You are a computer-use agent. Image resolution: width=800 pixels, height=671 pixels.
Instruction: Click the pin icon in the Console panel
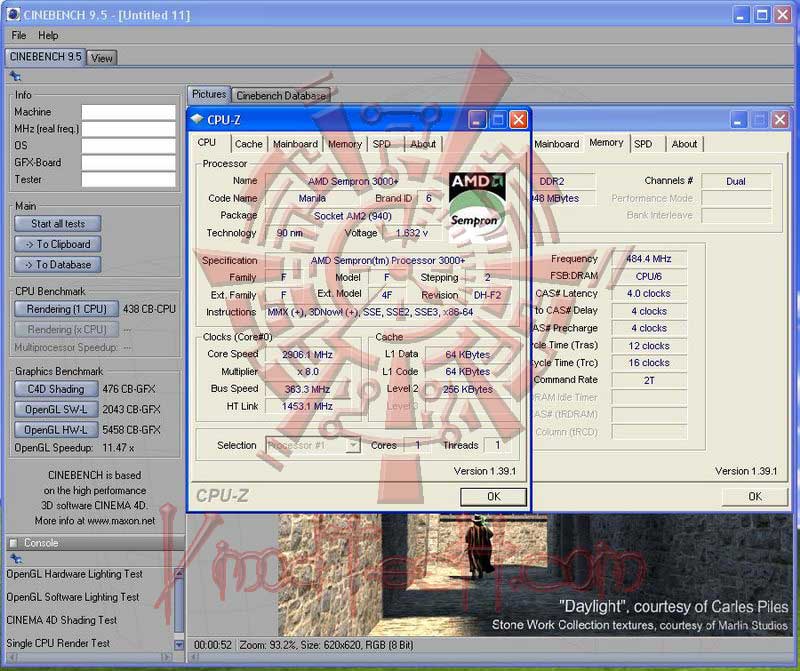[x=16, y=558]
